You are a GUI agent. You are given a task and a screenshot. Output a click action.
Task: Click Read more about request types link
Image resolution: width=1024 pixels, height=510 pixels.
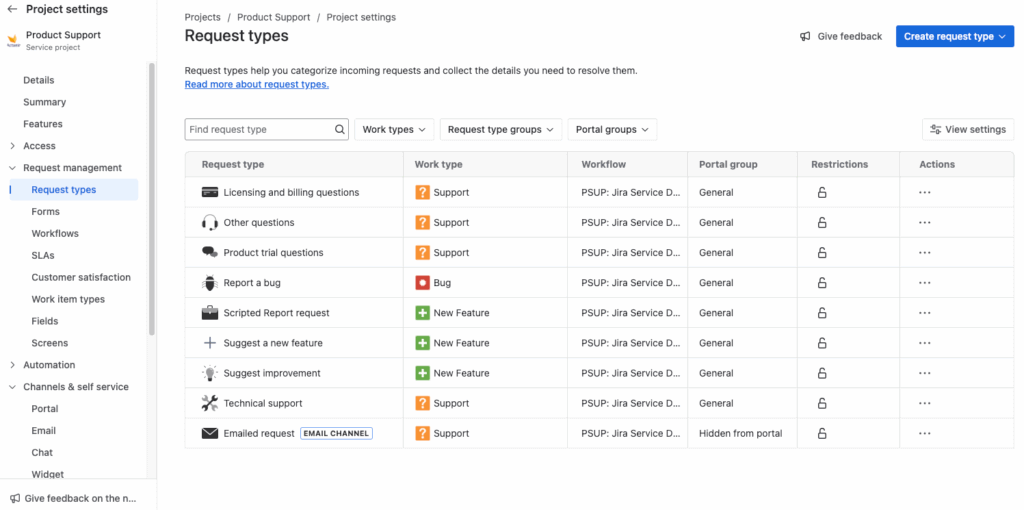[257, 84]
